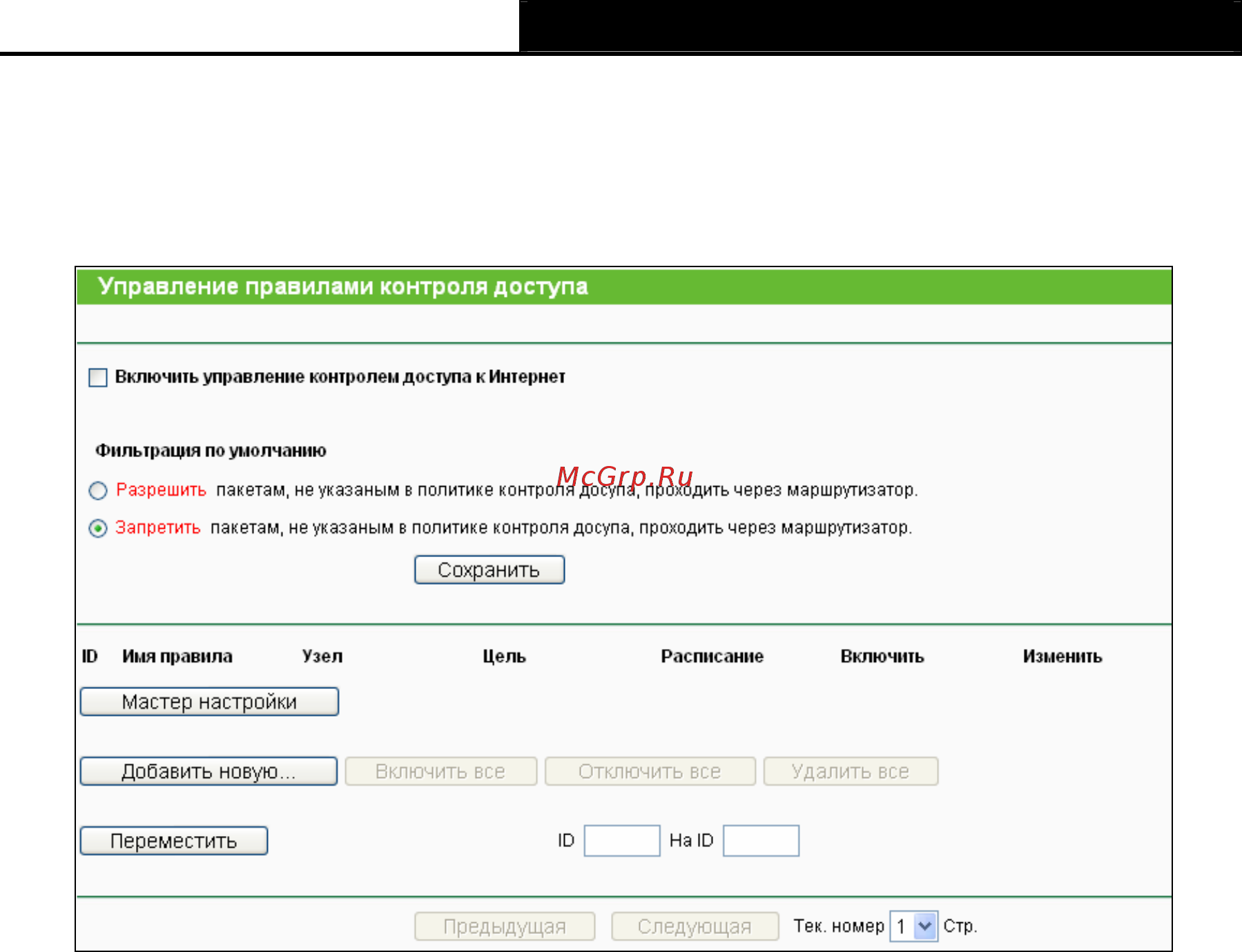
Task: Enable the Internet access control checkbox
Action: (98, 378)
